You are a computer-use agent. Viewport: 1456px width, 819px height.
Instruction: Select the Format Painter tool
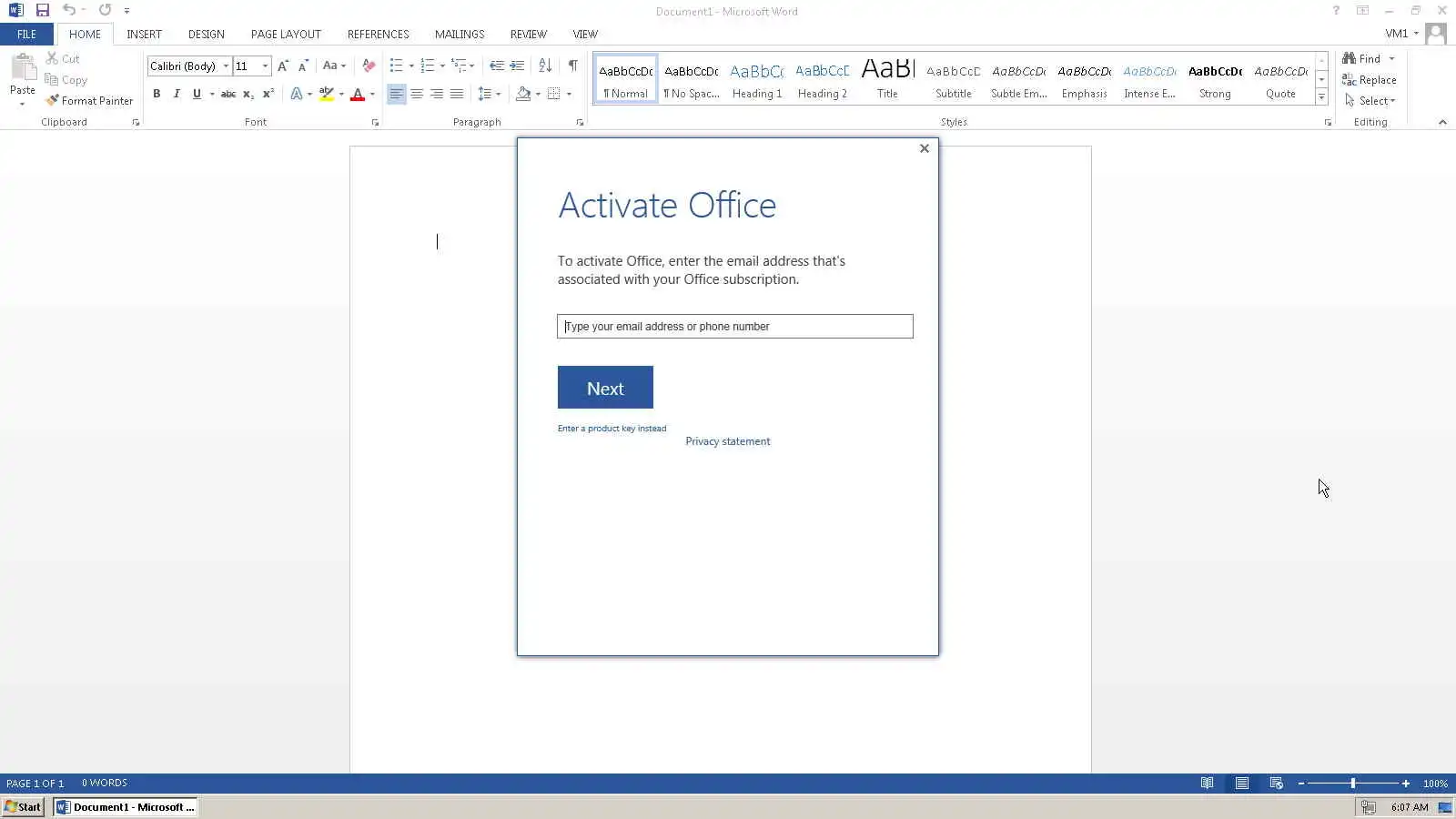[x=89, y=101]
